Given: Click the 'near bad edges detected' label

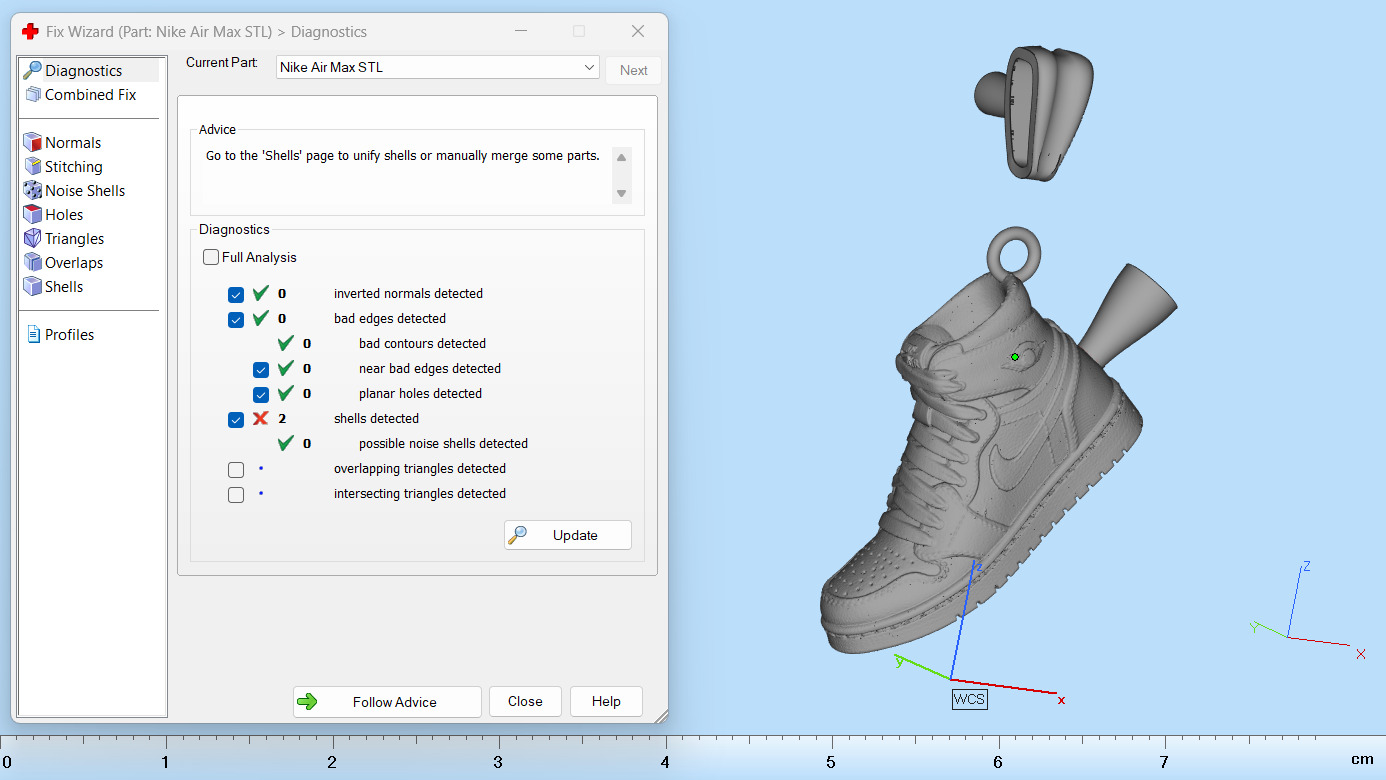Looking at the screenshot, I should (x=430, y=368).
